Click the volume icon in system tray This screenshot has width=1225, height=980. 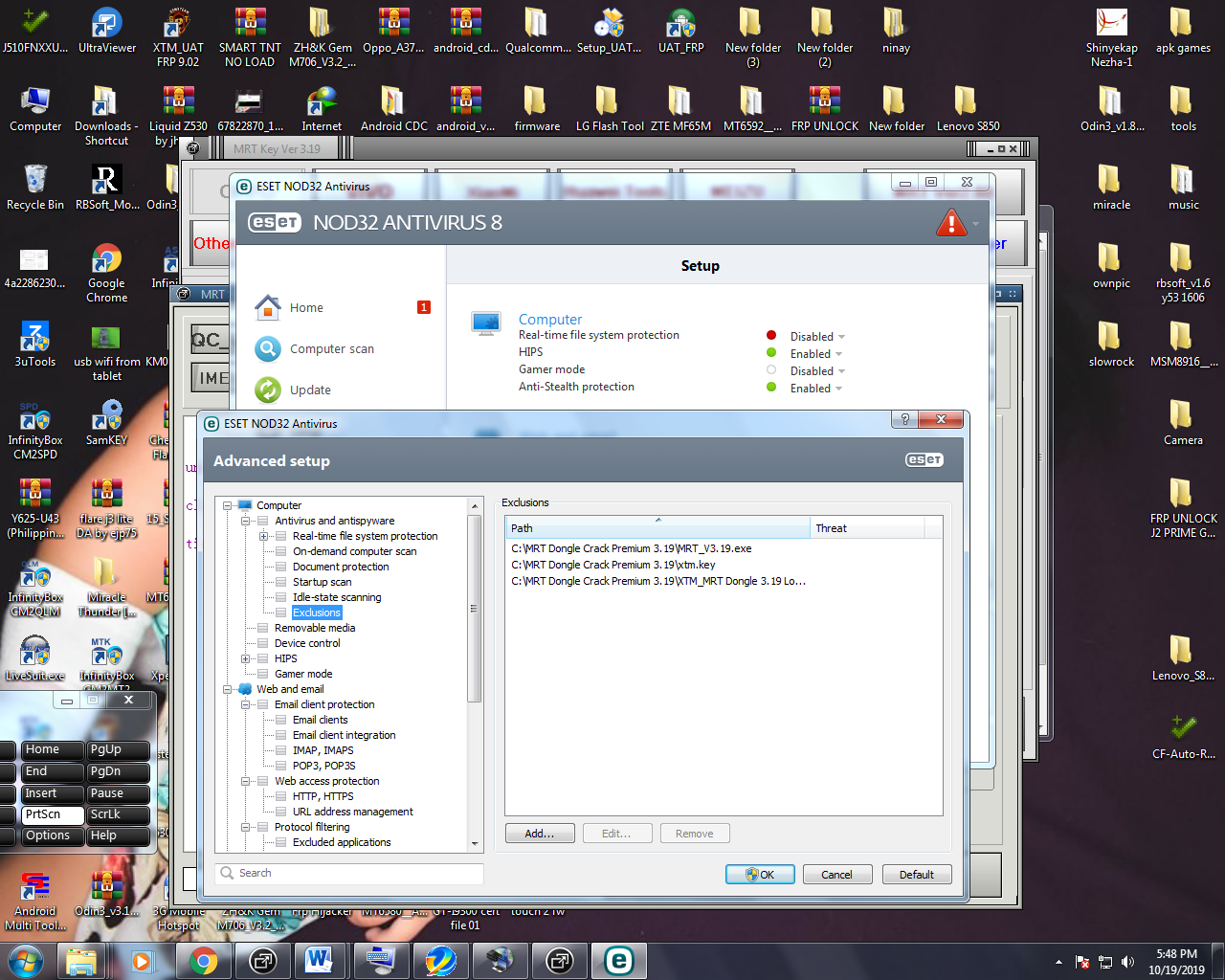click(x=1127, y=962)
